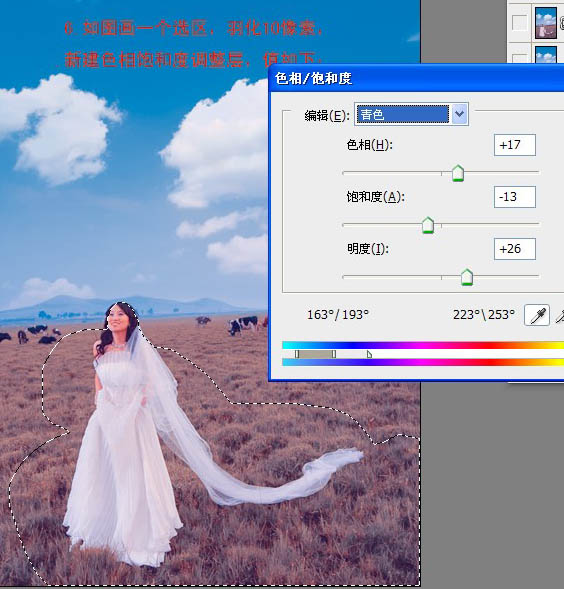Select the eyedropper tool in Hue/Saturation dialog

coord(537,315)
